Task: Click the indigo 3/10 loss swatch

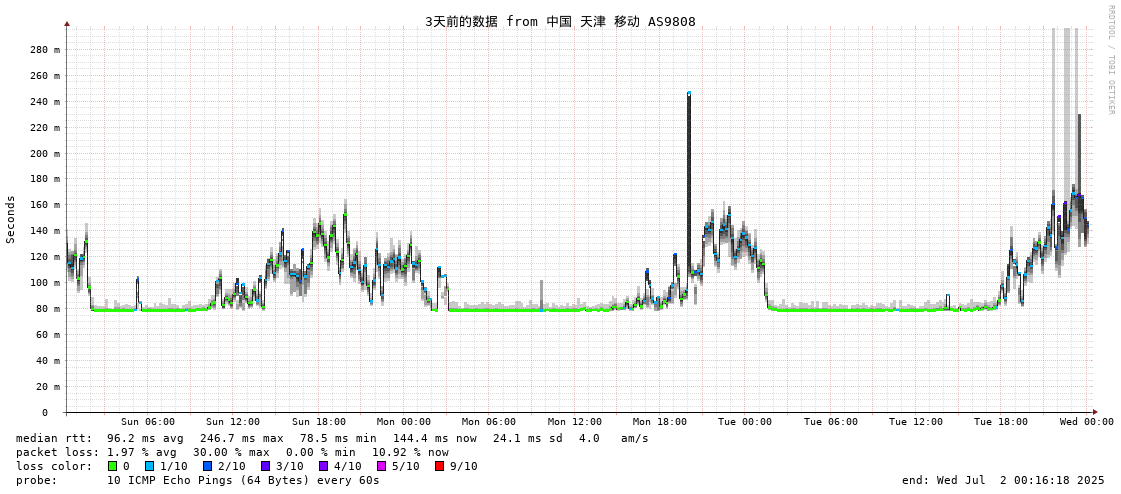Action: [x=265, y=466]
